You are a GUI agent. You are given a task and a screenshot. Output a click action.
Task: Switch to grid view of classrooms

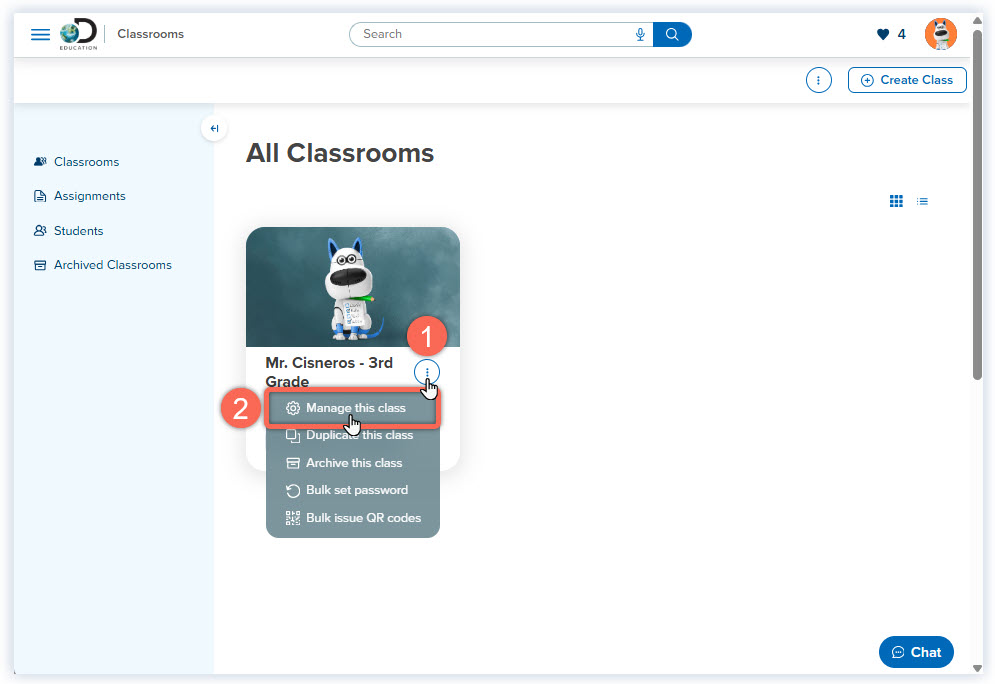pyautogui.click(x=896, y=200)
